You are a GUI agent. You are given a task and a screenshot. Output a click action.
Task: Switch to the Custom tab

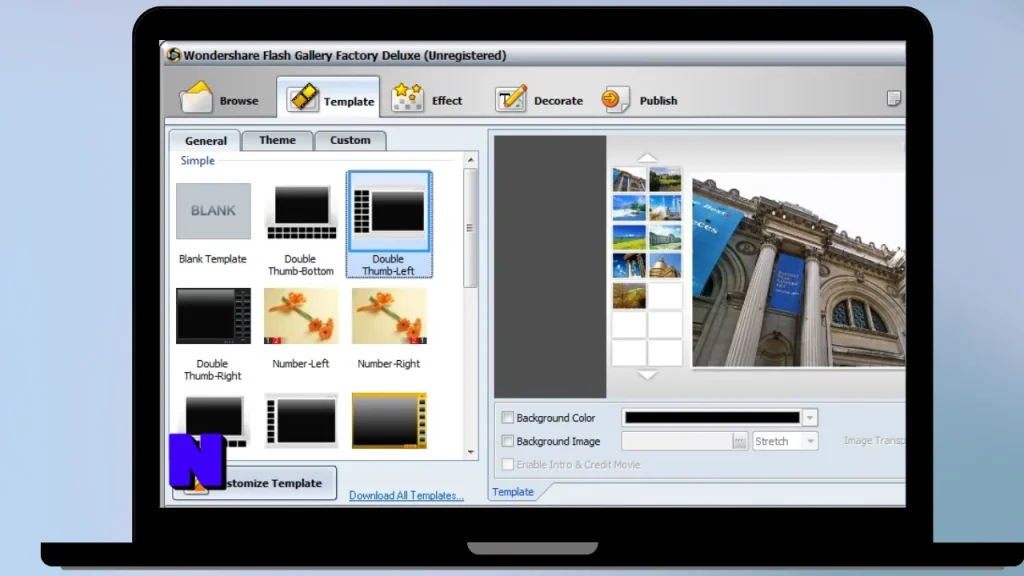coord(350,140)
